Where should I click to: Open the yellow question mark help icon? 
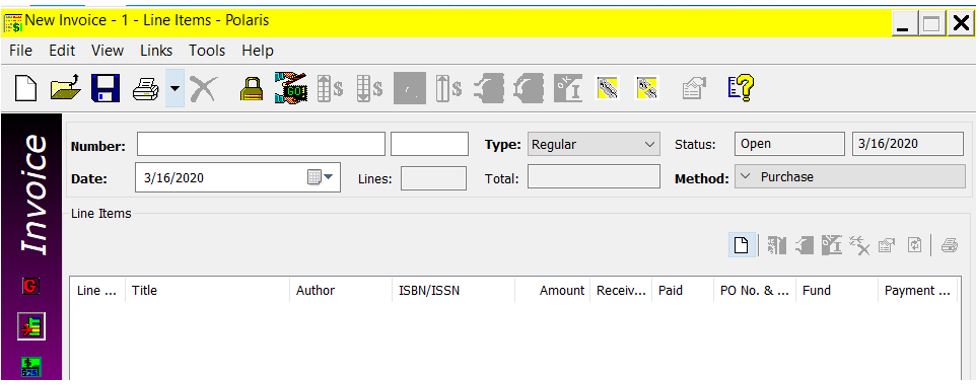[x=741, y=88]
